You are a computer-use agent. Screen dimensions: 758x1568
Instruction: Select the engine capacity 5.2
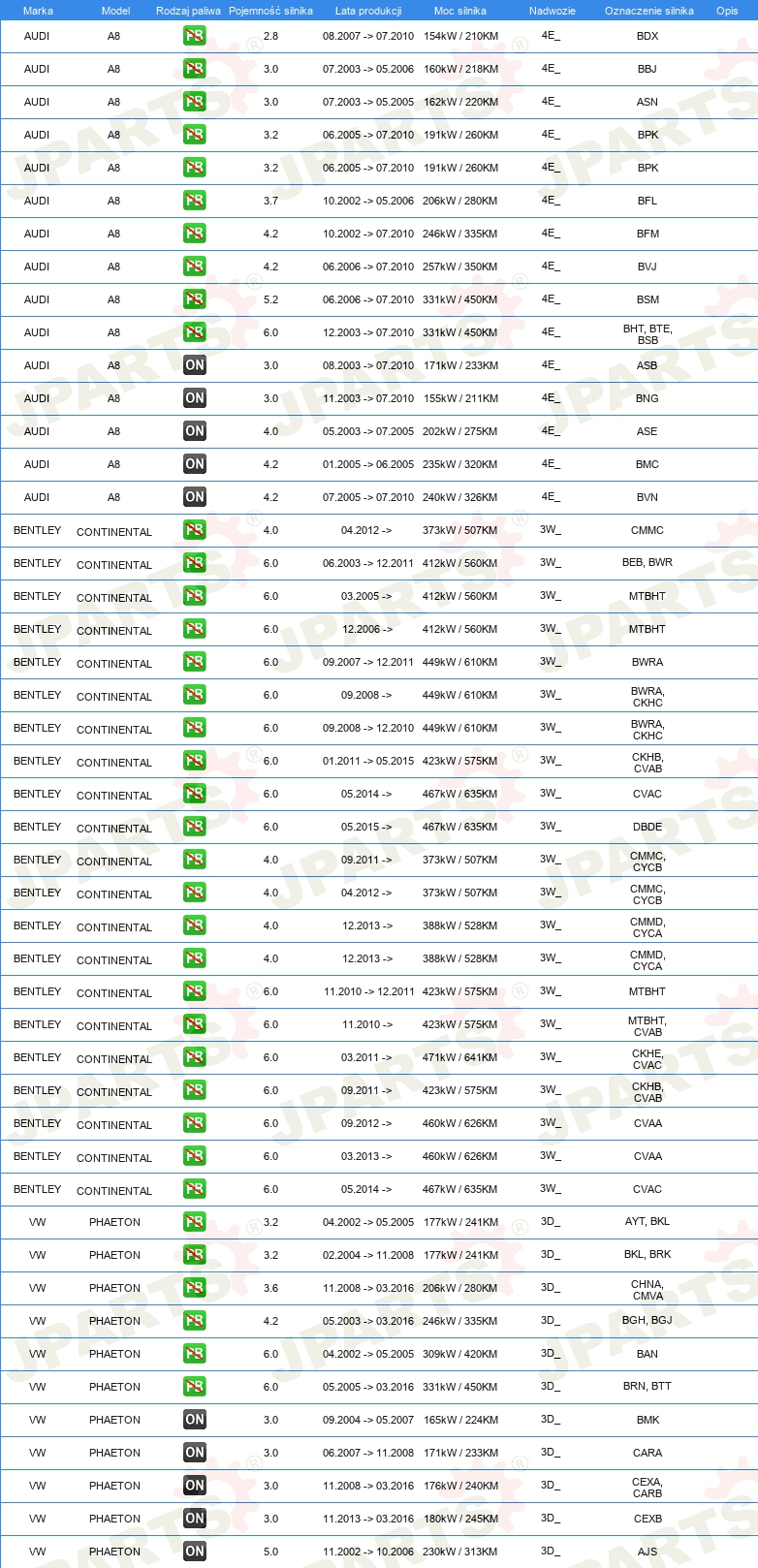[x=270, y=299]
